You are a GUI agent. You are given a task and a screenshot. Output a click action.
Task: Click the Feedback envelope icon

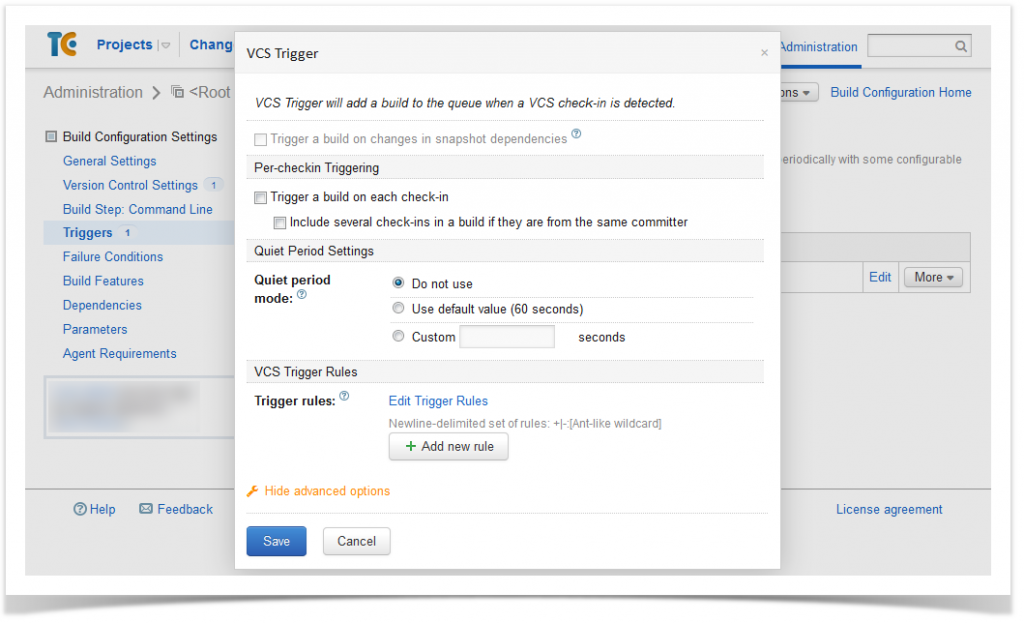click(148, 509)
